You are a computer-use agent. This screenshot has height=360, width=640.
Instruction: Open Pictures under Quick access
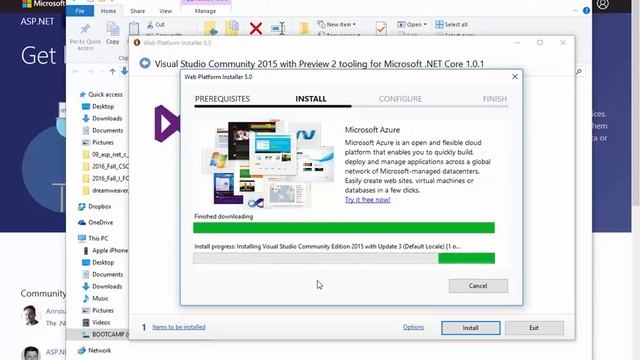[x=98, y=142]
